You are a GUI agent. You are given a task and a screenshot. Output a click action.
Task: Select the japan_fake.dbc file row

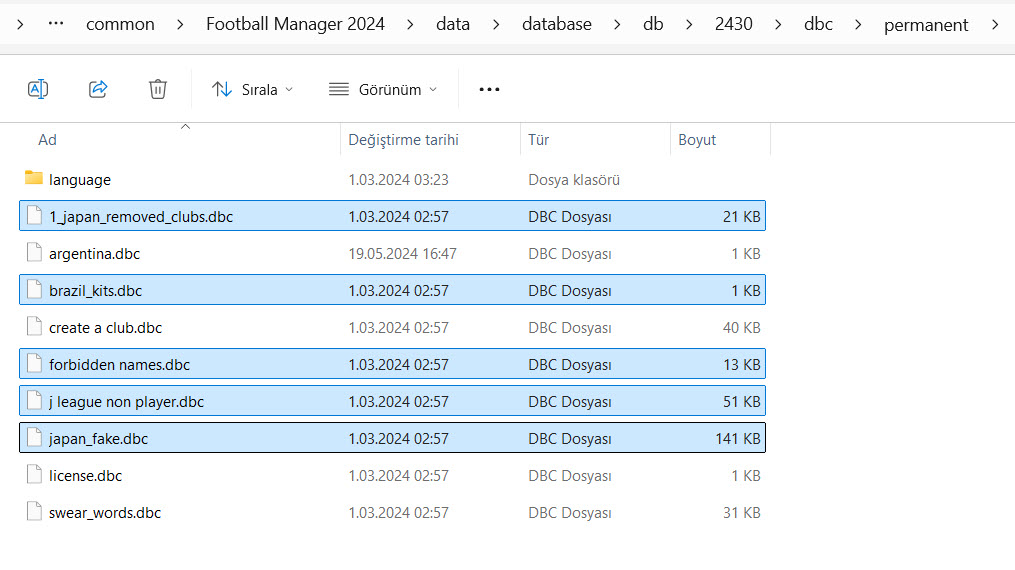pyautogui.click(x=98, y=439)
